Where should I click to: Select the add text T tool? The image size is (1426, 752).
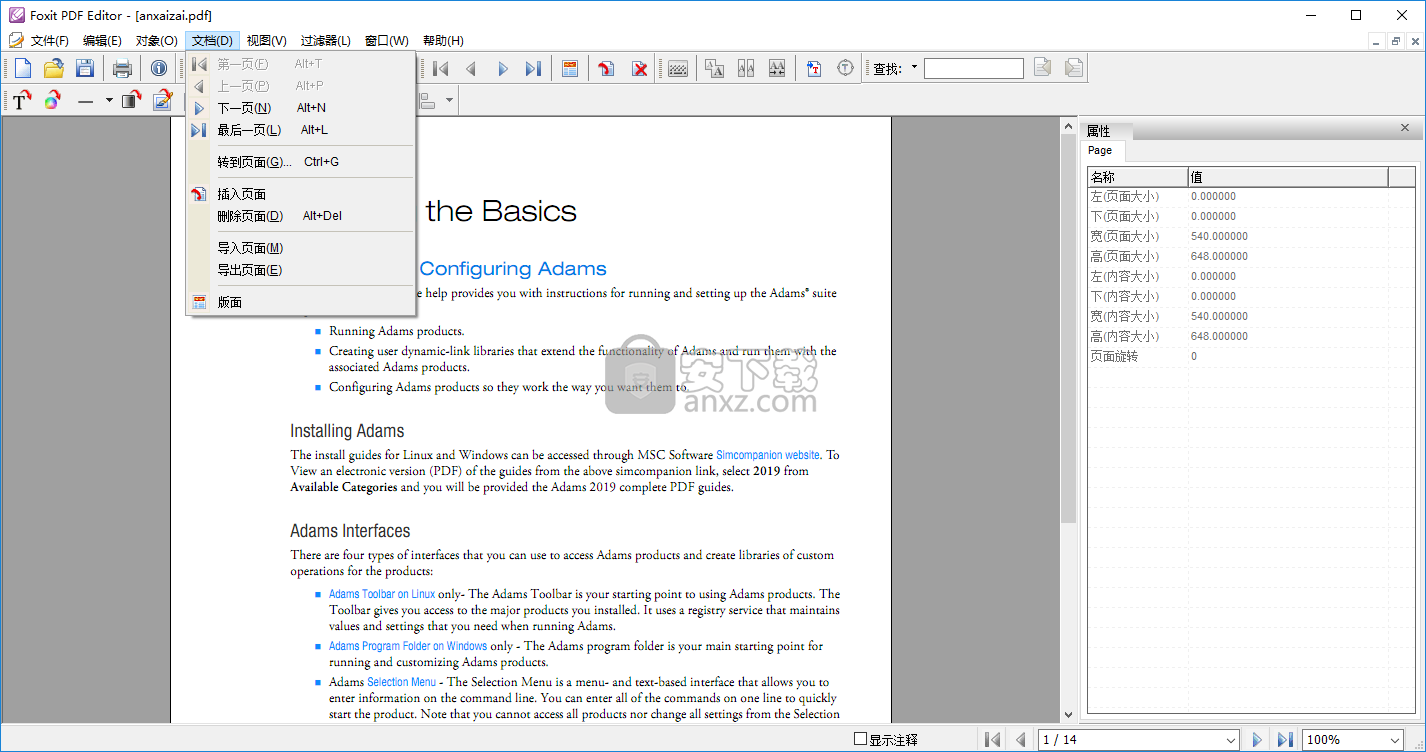pyautogui.click(x=22, y=100)
